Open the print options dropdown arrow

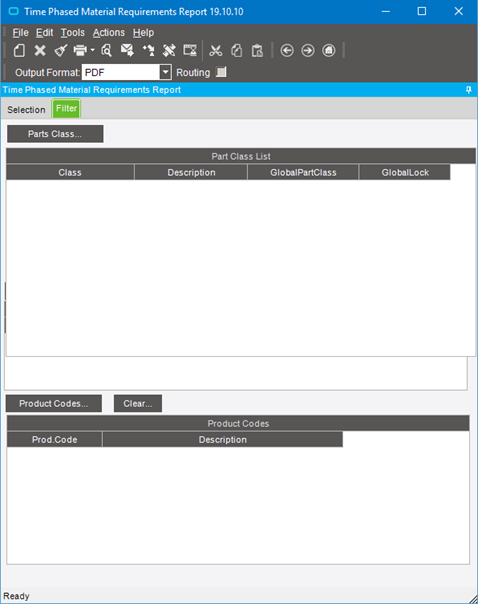92,50
